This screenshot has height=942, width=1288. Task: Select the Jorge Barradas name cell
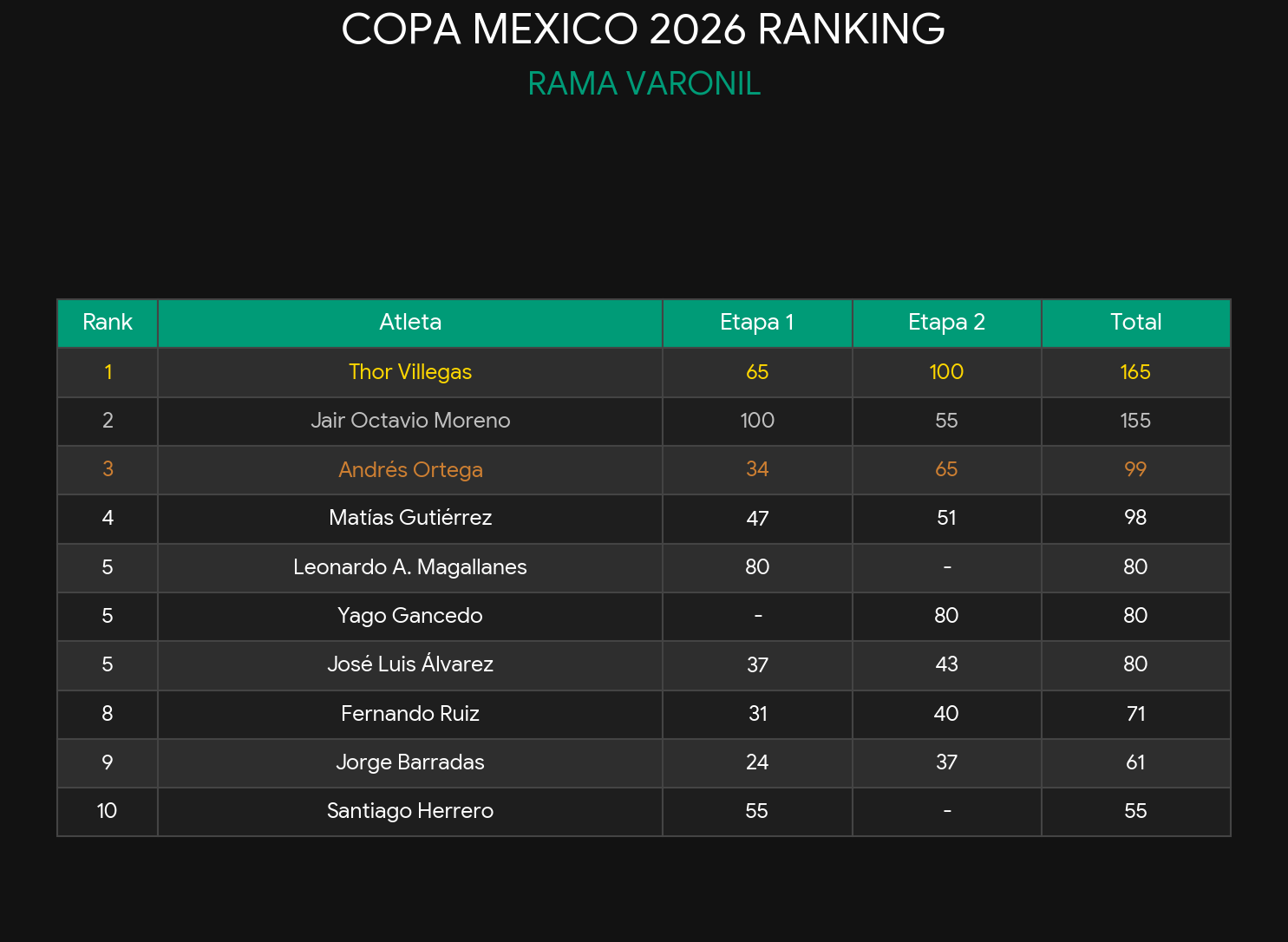coord(410,762)
